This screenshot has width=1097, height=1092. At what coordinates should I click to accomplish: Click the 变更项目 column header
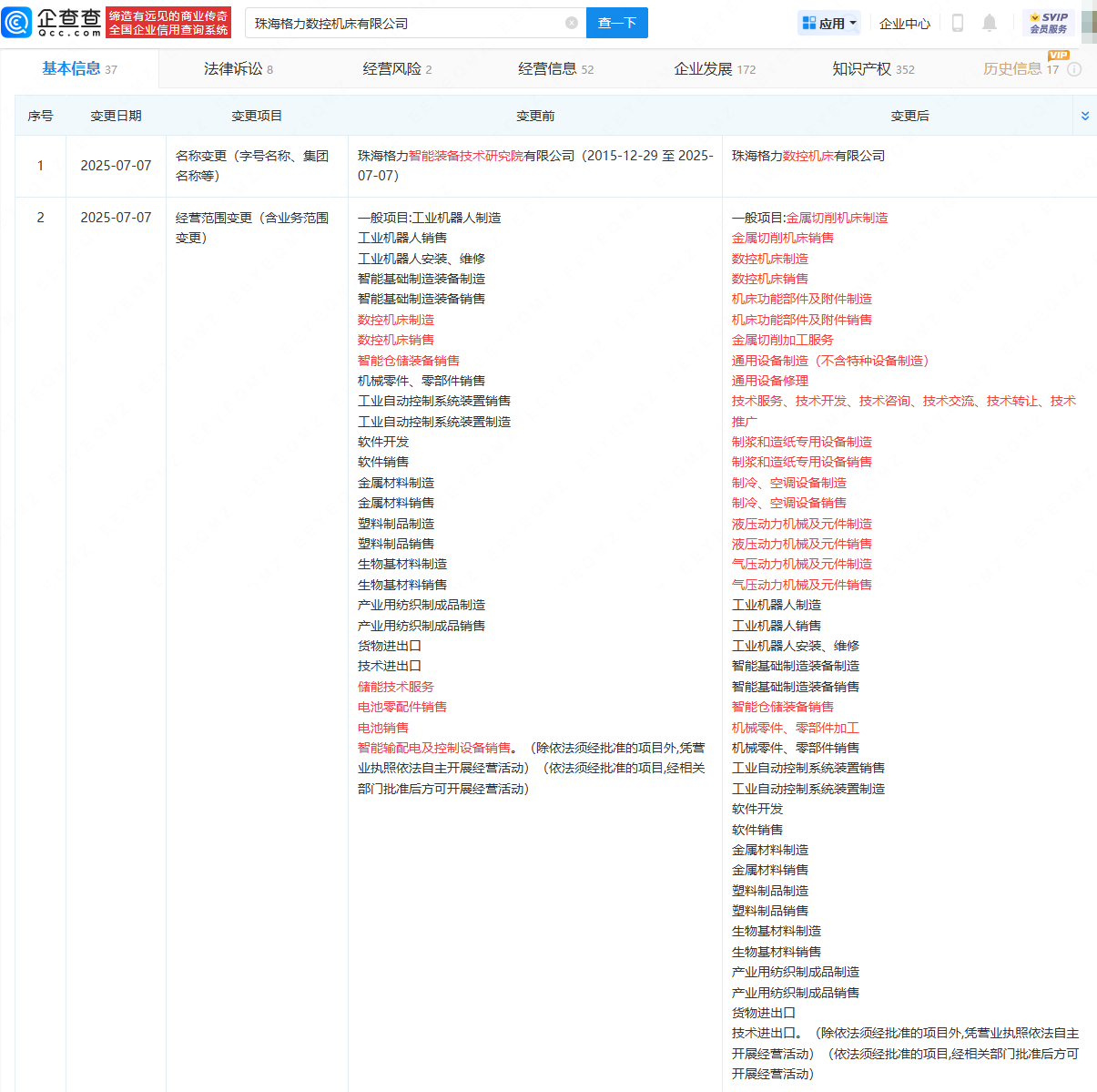[x=257, y=116]
